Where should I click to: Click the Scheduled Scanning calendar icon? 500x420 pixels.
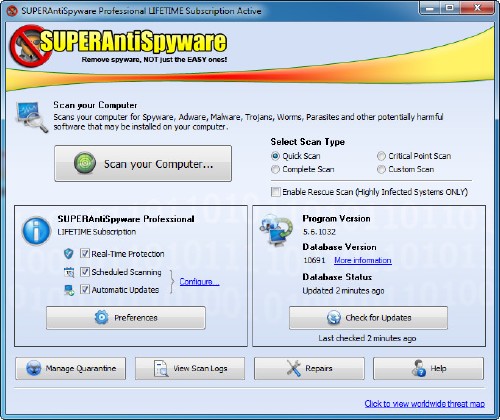69,272
